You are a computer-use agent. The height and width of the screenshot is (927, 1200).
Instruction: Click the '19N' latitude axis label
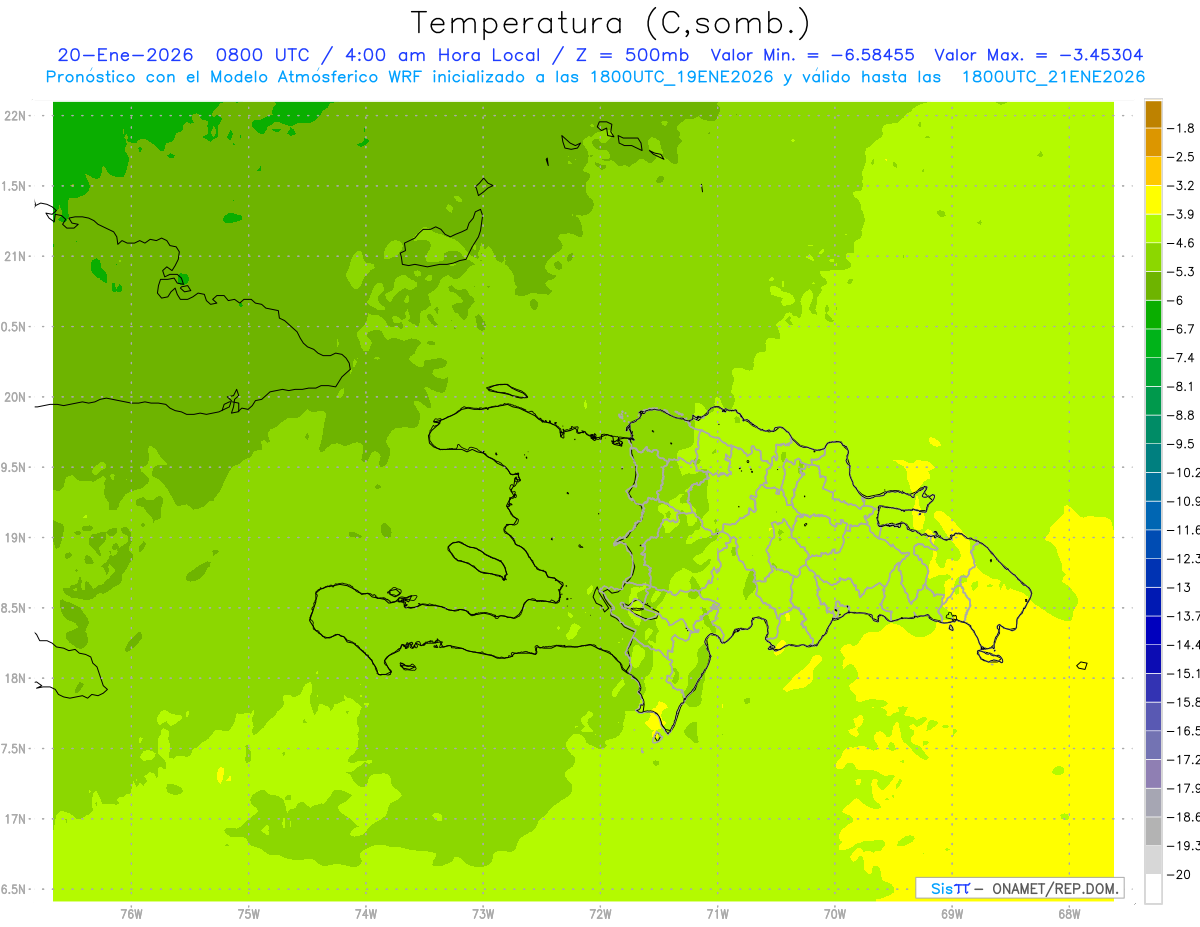click(16, 538)
